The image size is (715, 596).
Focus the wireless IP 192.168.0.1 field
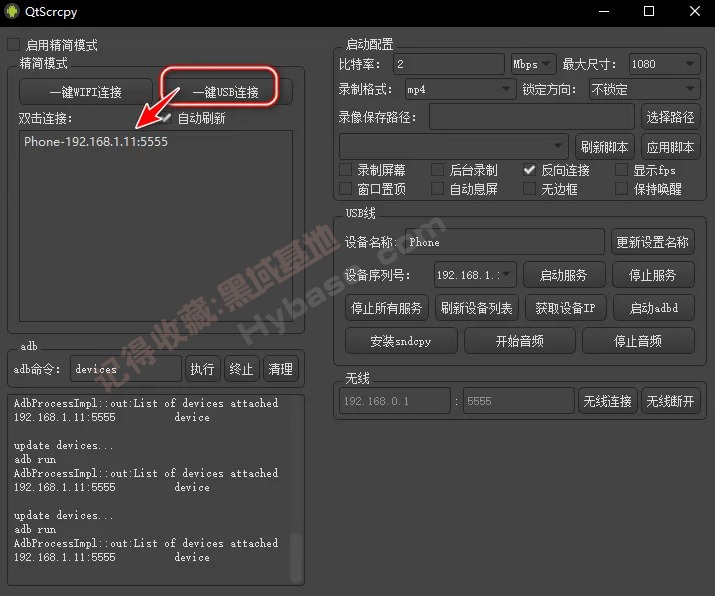pos(395,401)
